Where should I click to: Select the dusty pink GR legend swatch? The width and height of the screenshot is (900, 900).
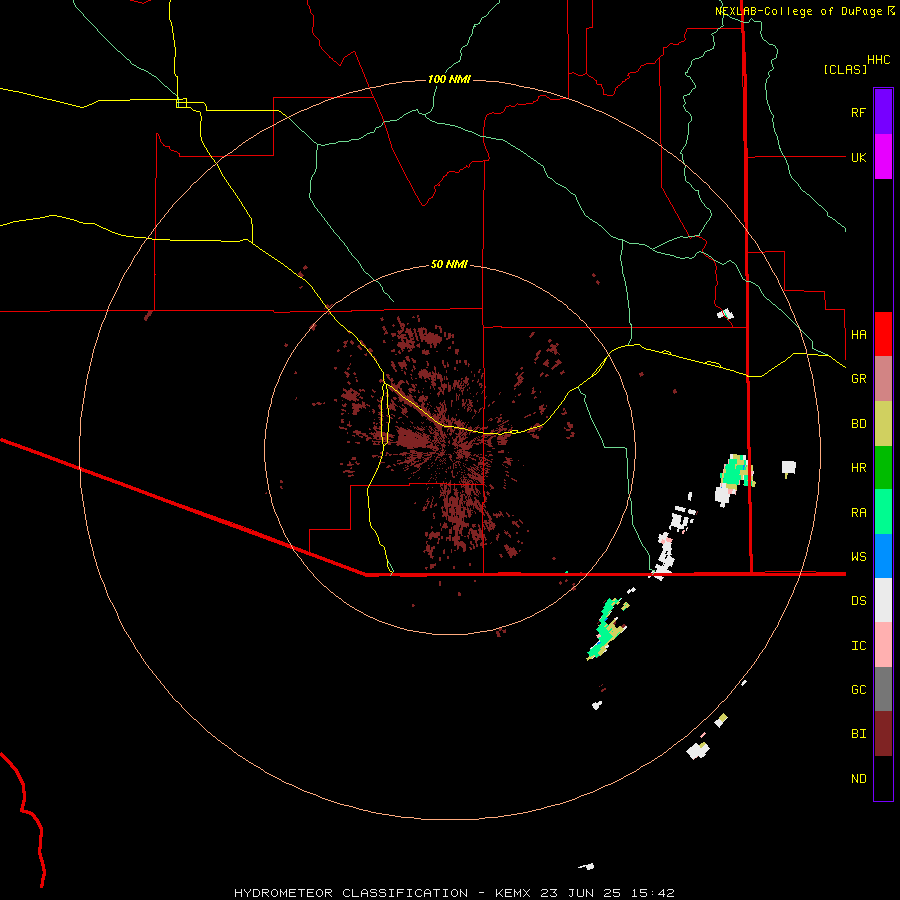coord(883,379)
